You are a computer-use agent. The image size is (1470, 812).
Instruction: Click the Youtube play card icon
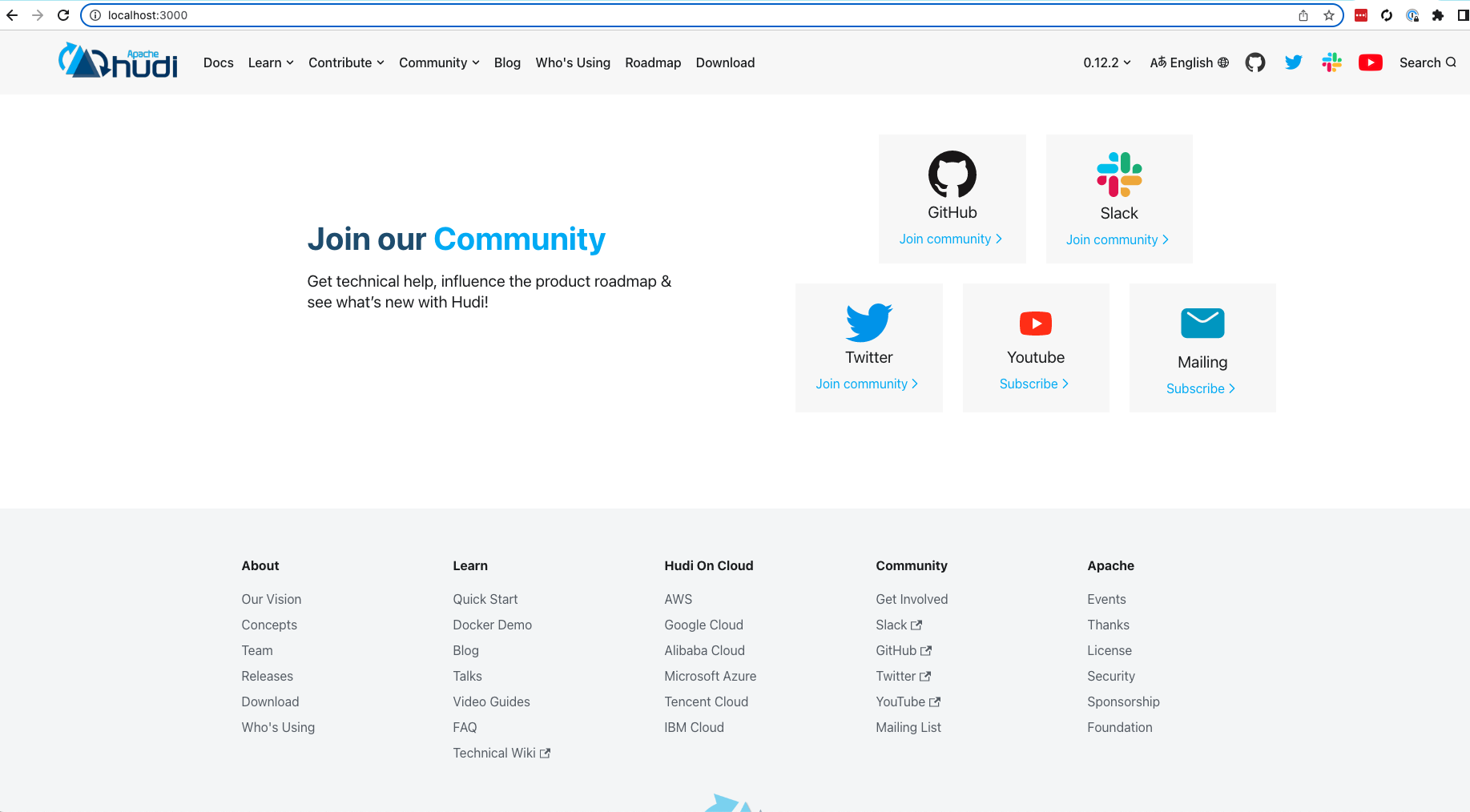pos(1036,324)
